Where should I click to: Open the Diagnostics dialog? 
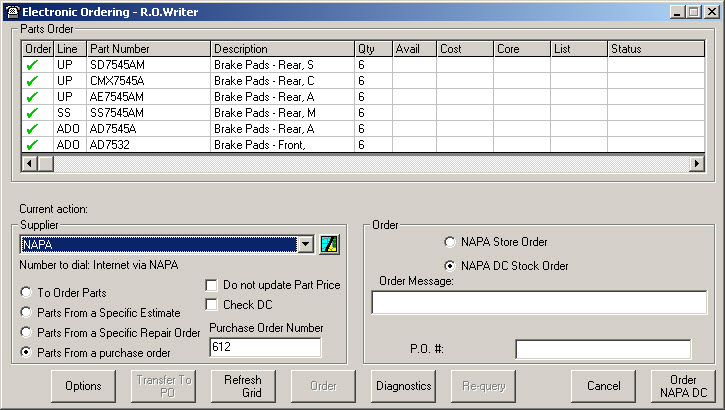pos(402,386)
